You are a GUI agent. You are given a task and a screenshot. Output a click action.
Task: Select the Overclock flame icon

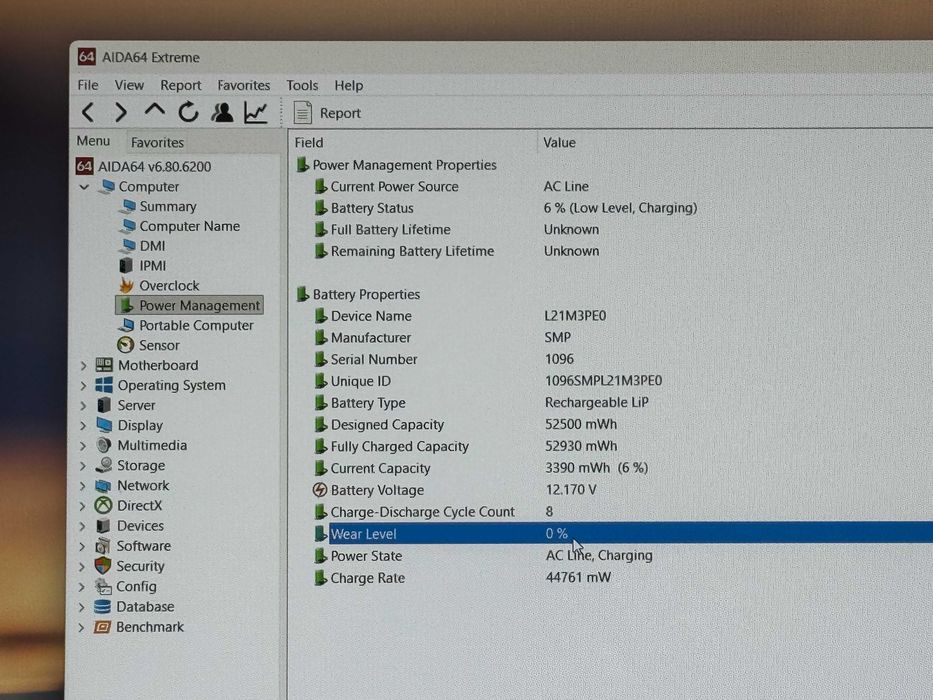tap(126, 285)
